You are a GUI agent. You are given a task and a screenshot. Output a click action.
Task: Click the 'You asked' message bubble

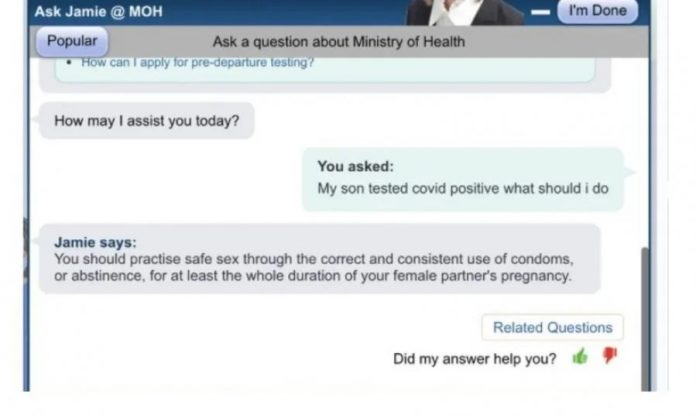(462, 178)
